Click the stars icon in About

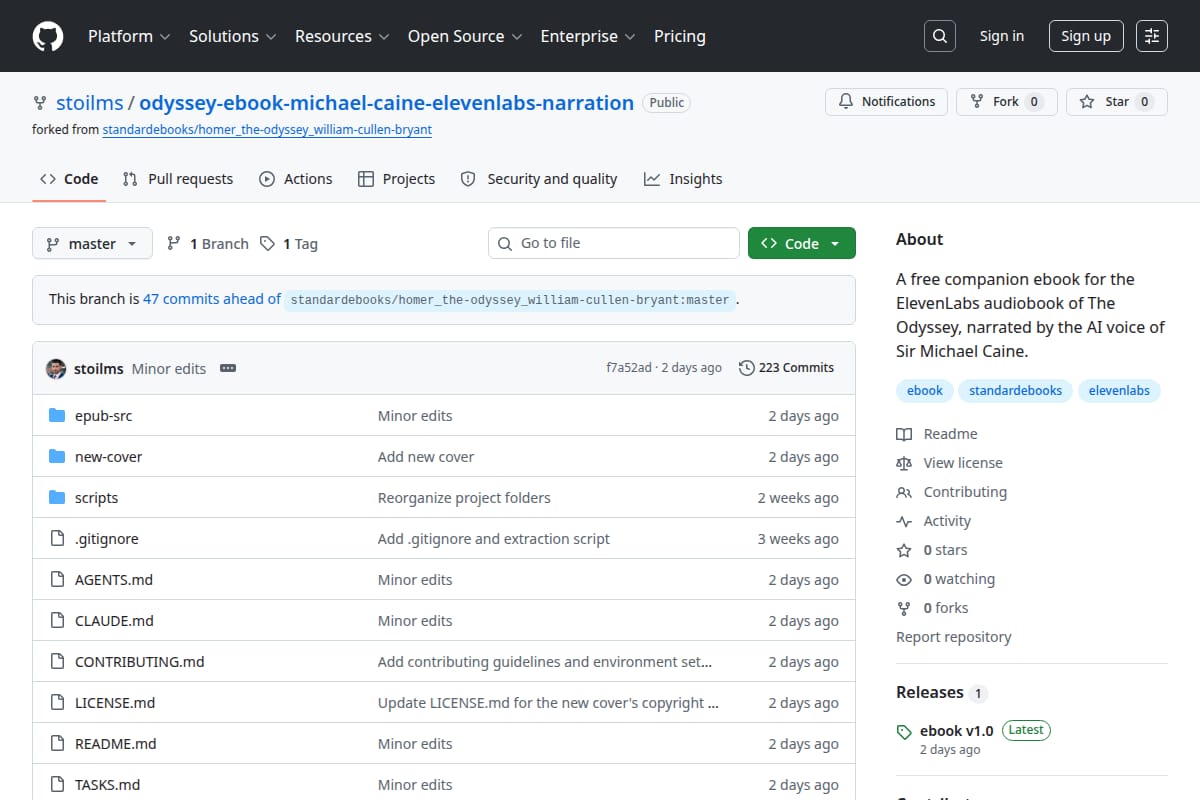(x=904, y=550)
